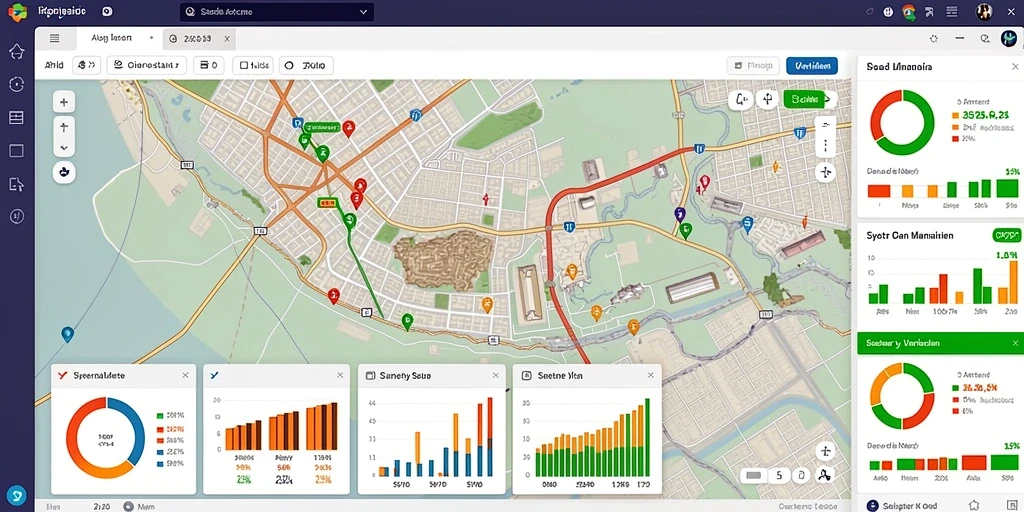The height and width of the screenshot is (512, 1024).
Task: Open the layers filter dropdown in toolbar
Action: tap(146, 65)
